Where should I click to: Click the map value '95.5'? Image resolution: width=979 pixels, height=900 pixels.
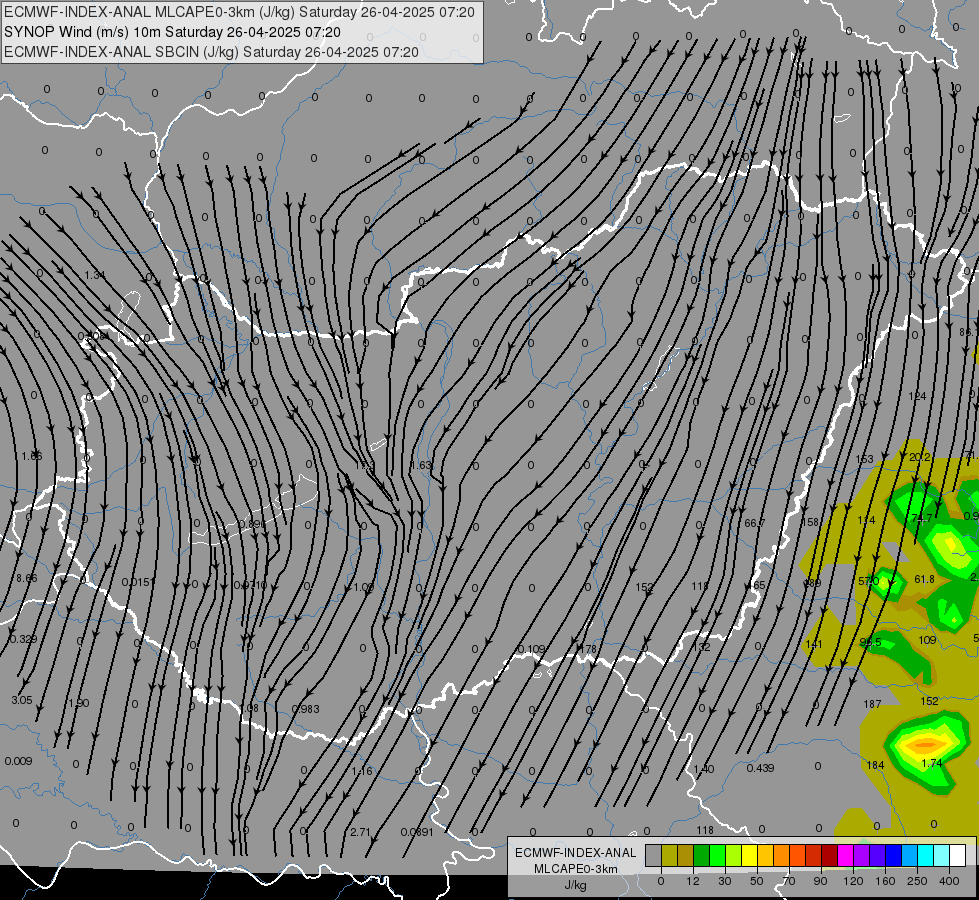point(870,642)
